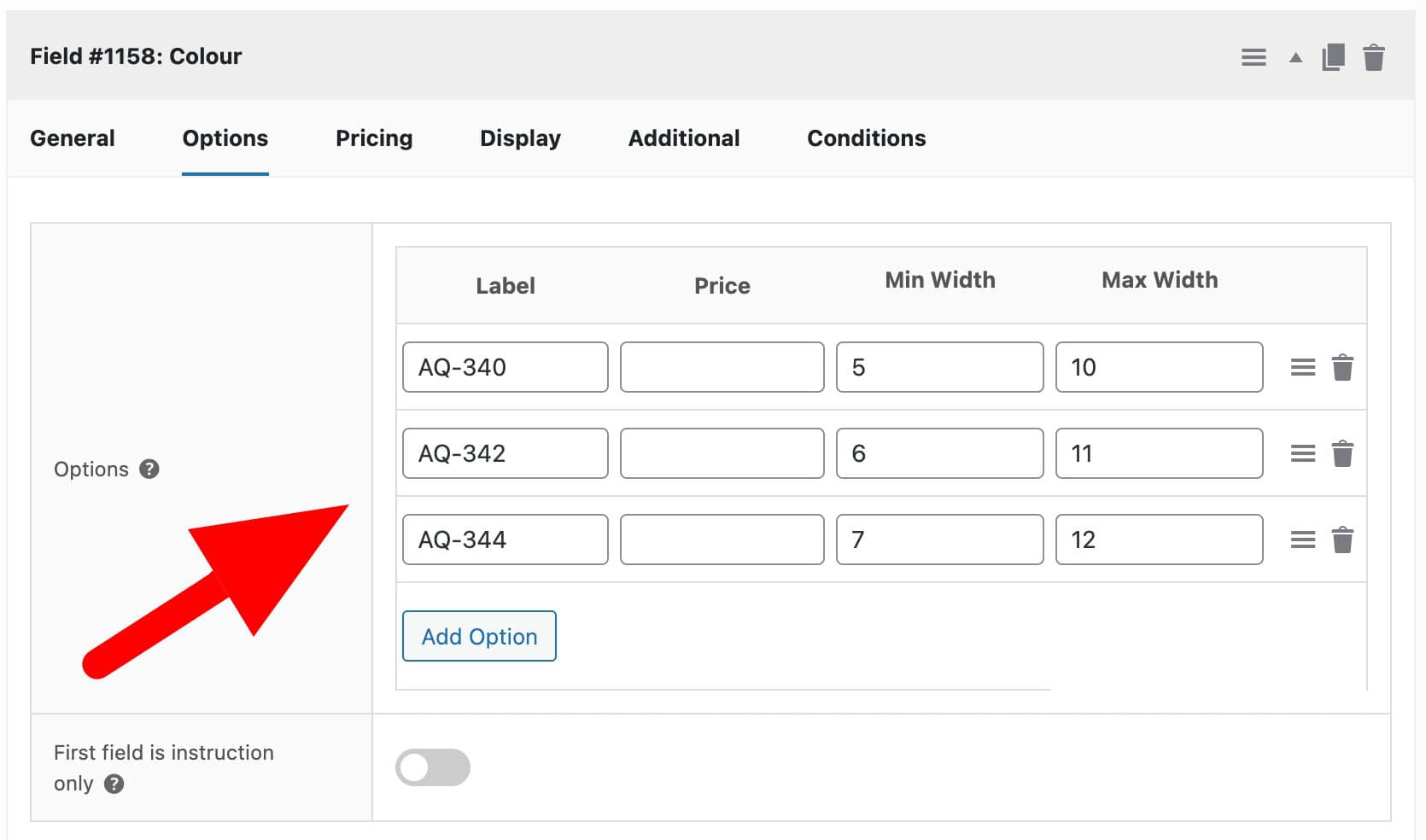Click the reorder handle next to AQ-342
1426x840 pixels.
[1302, 453]
